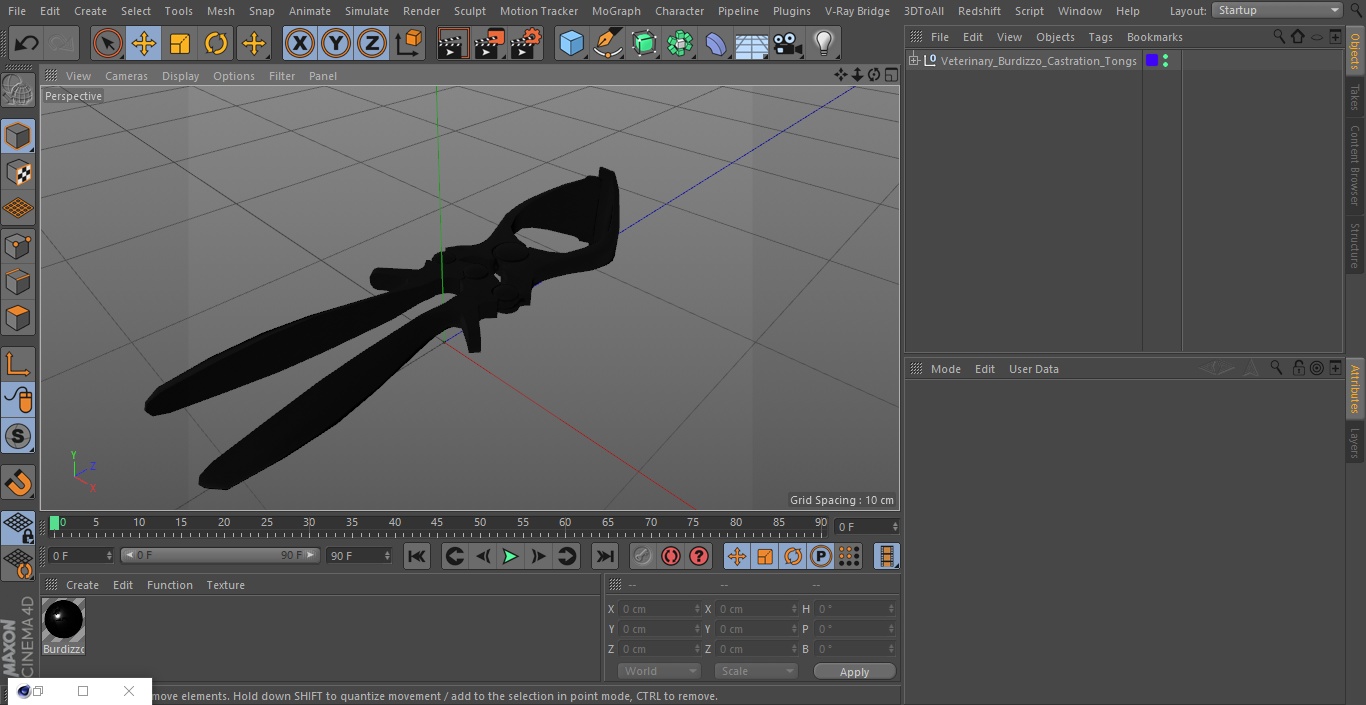Enable Polygons mode

tap(18, 318)
